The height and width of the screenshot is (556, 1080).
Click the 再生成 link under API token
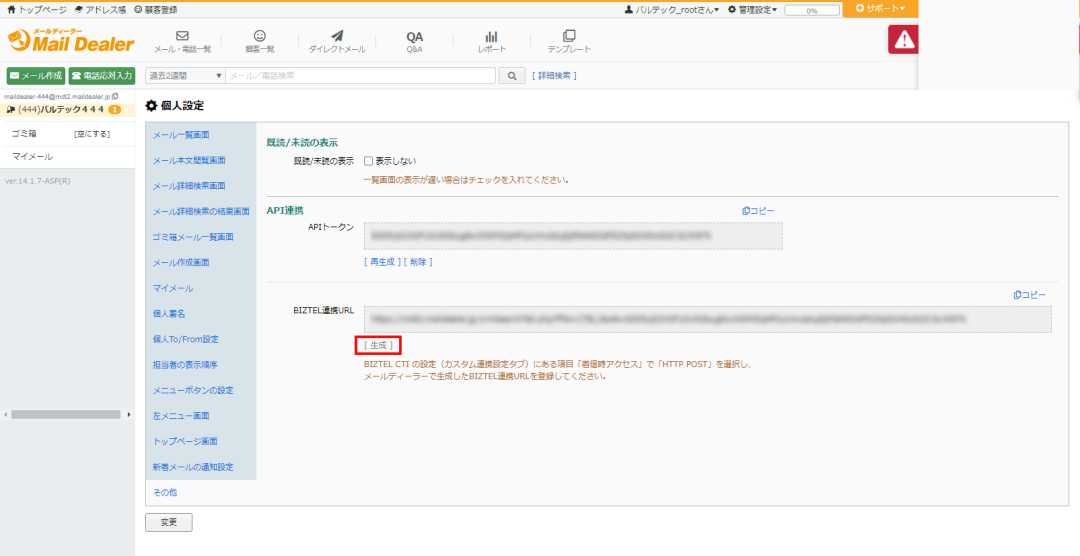click(381, 262)
